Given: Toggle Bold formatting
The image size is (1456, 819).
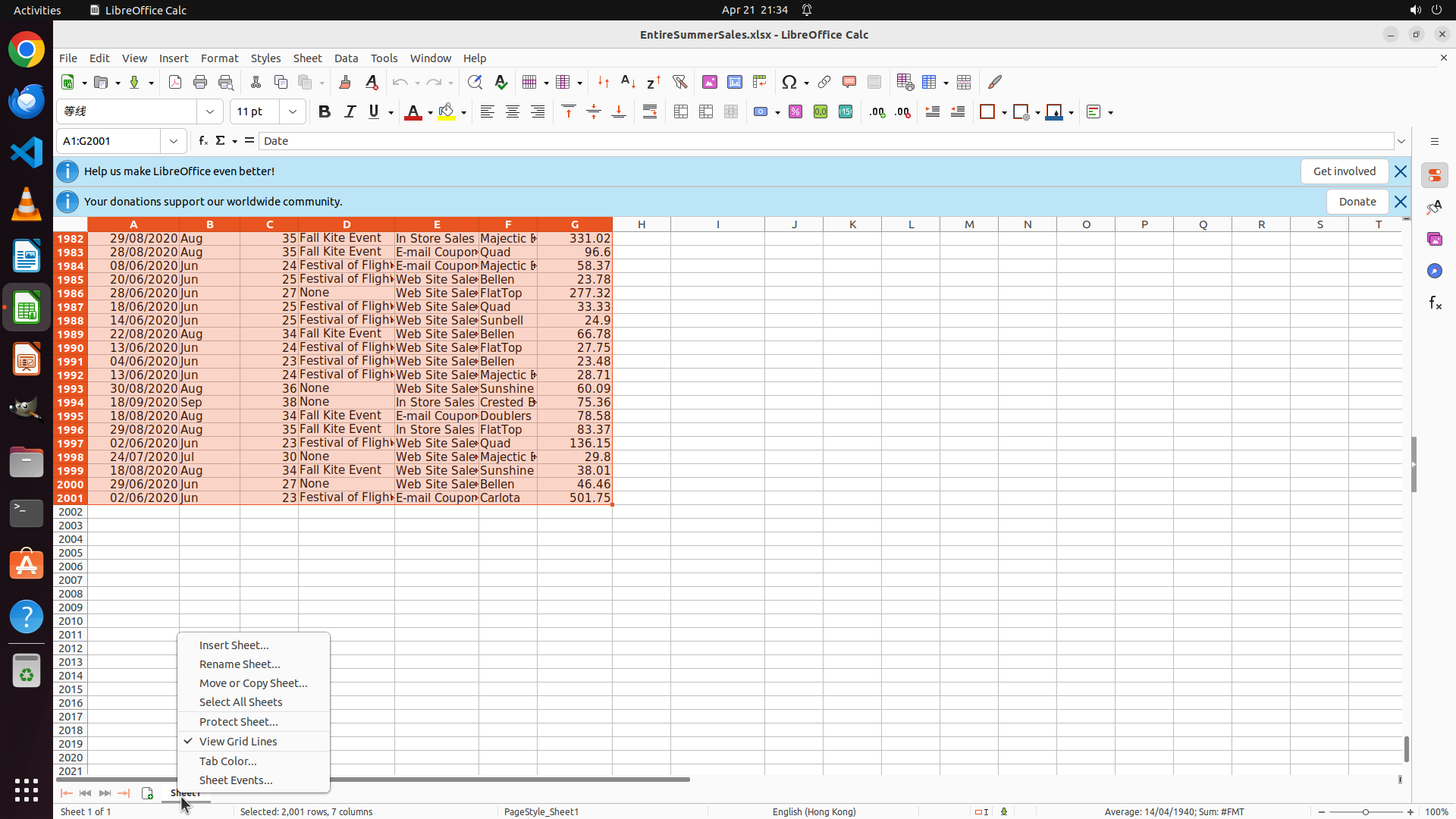Looking at the screenshot, I should 325,112.
